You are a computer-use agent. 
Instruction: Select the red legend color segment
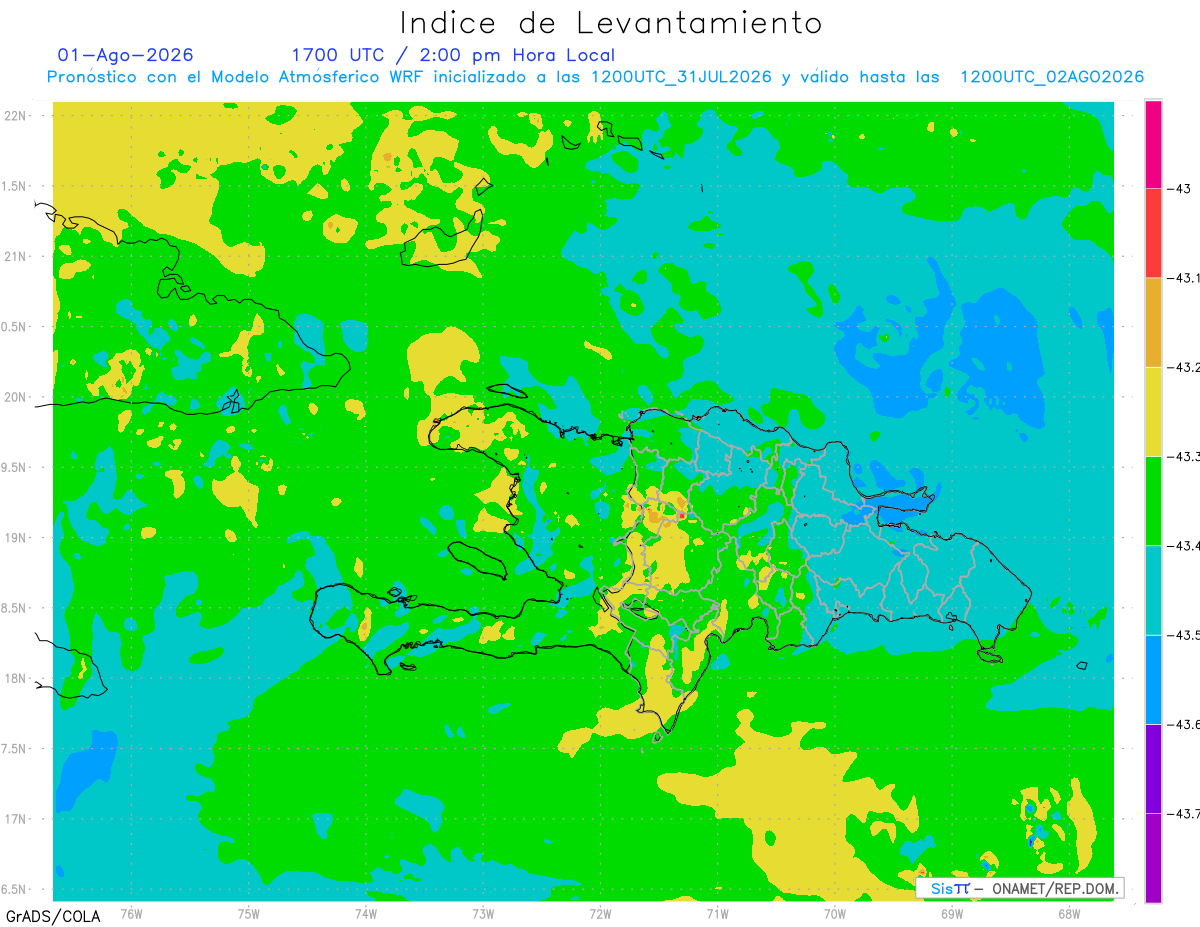pos(1153,233)
